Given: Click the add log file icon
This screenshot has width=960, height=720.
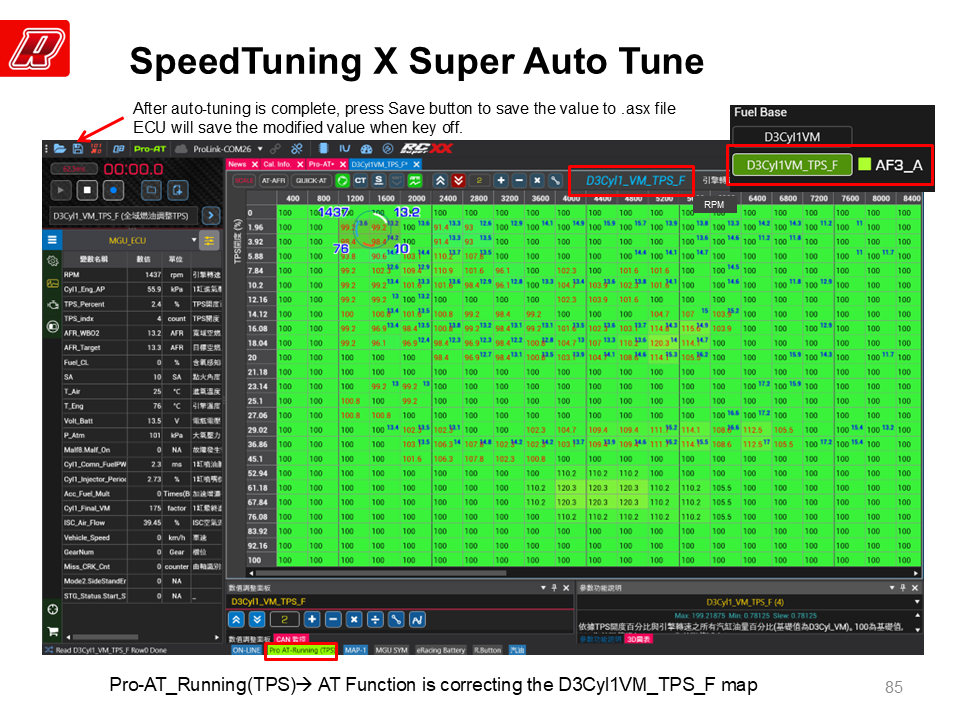Looking at the screenshot, I should point(178,190).
